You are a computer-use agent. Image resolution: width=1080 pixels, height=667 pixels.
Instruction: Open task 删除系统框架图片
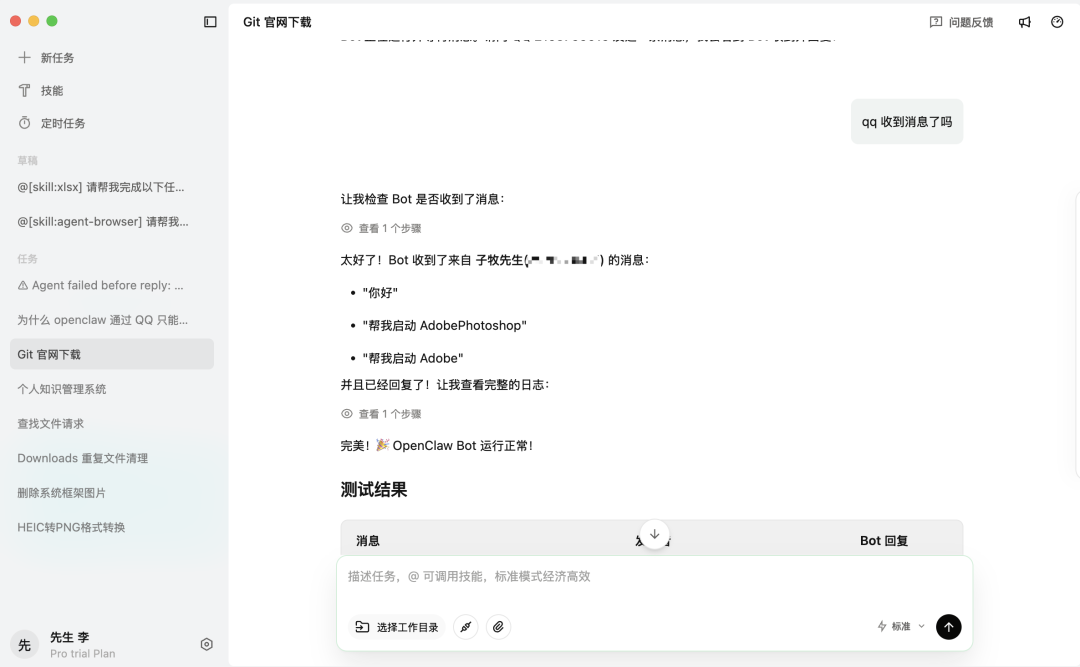coord(61,493)
